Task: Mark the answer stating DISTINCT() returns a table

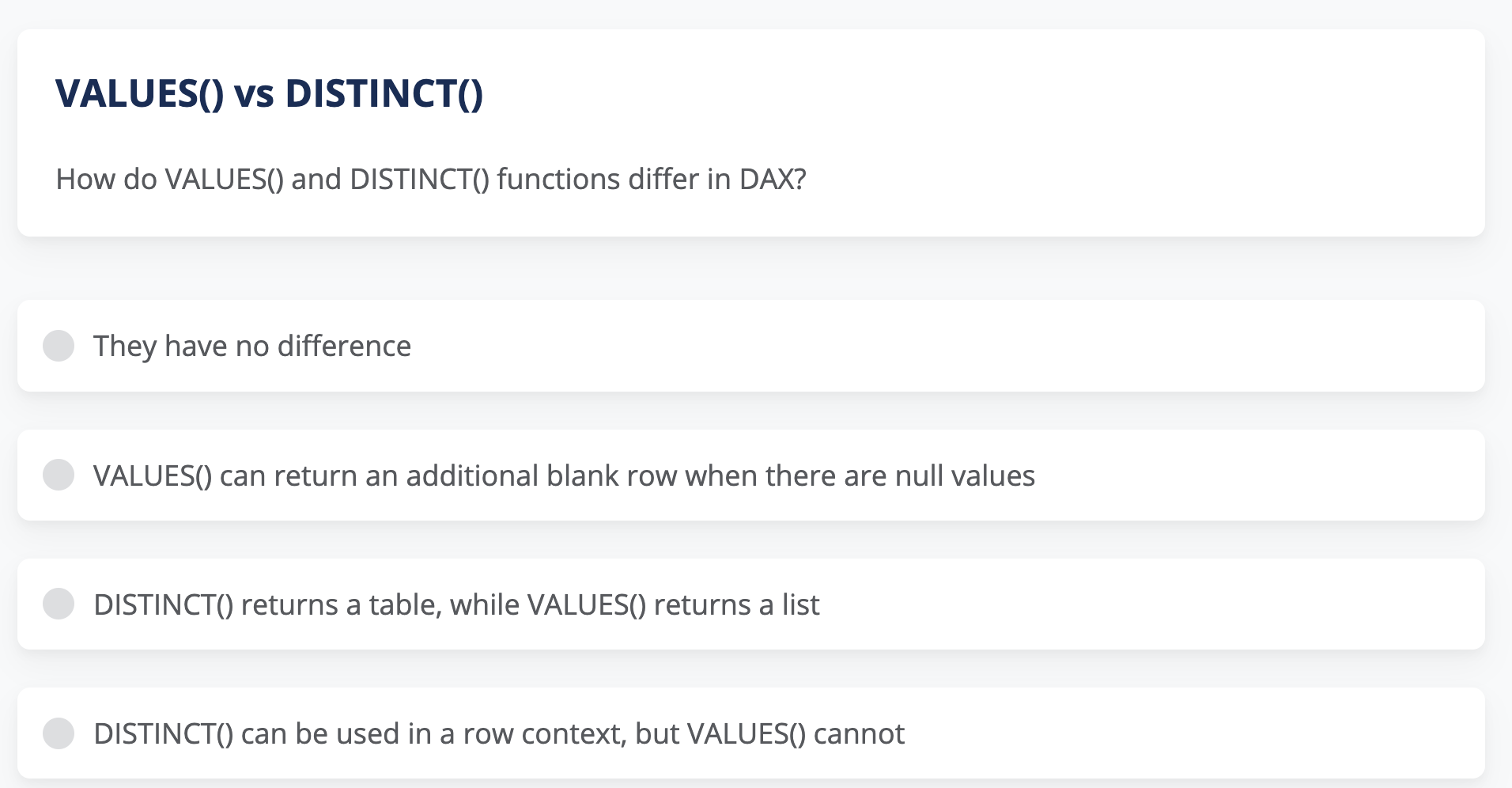Action: click(456, 604)
